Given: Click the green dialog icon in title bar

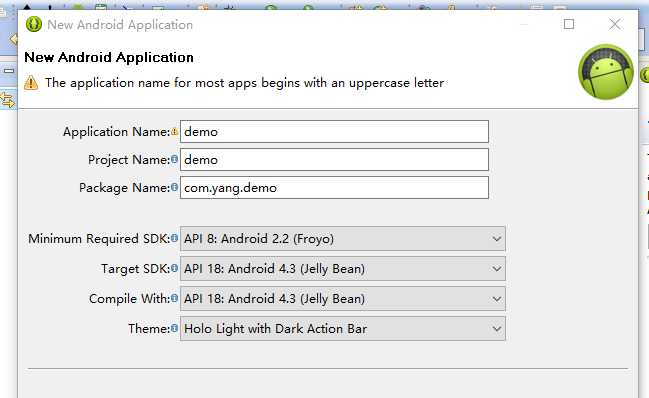Looking at the screenshot, I should [x=34, y=24].
